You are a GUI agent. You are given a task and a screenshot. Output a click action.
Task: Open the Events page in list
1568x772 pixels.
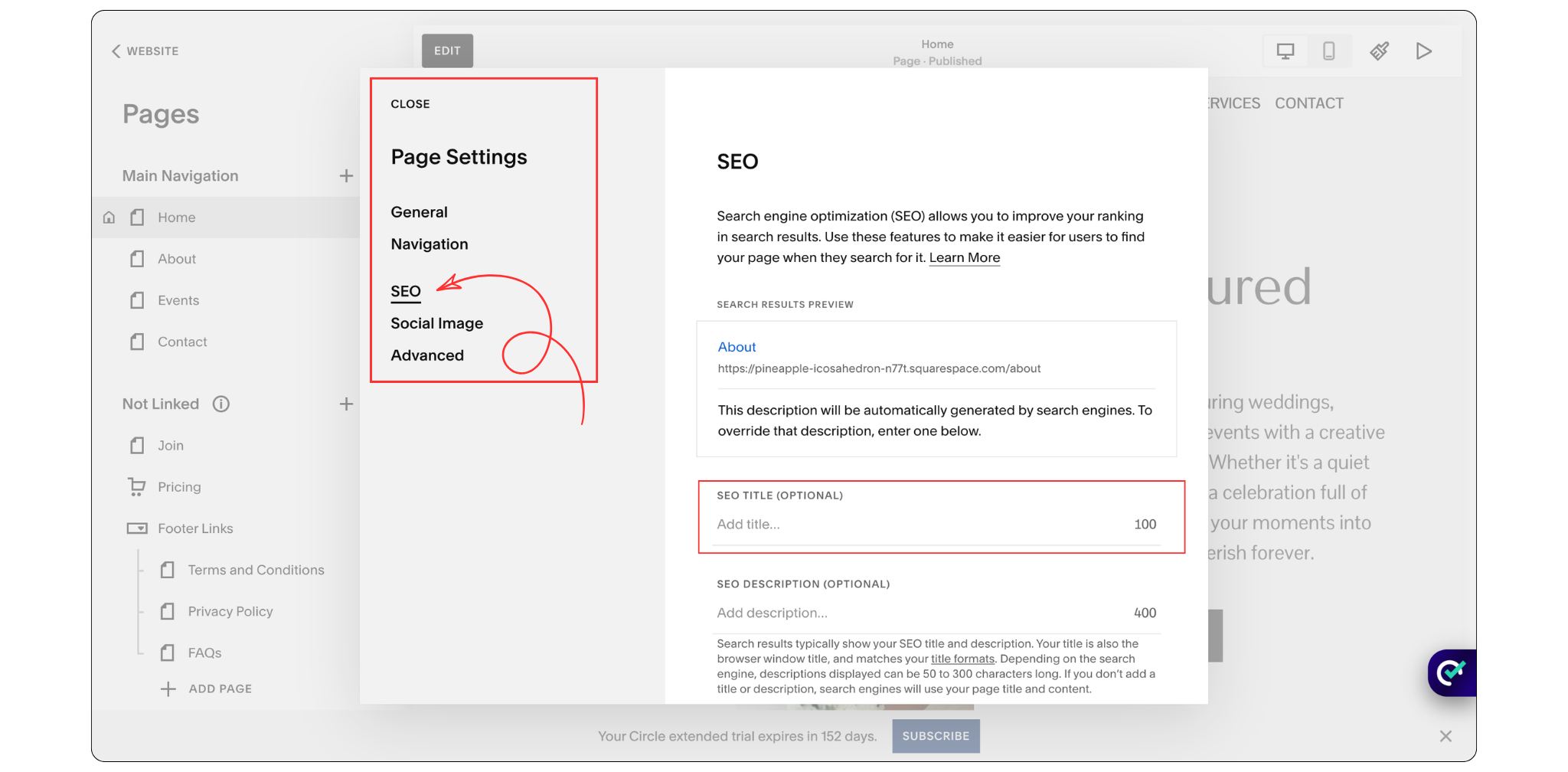[x=178, y=300]
